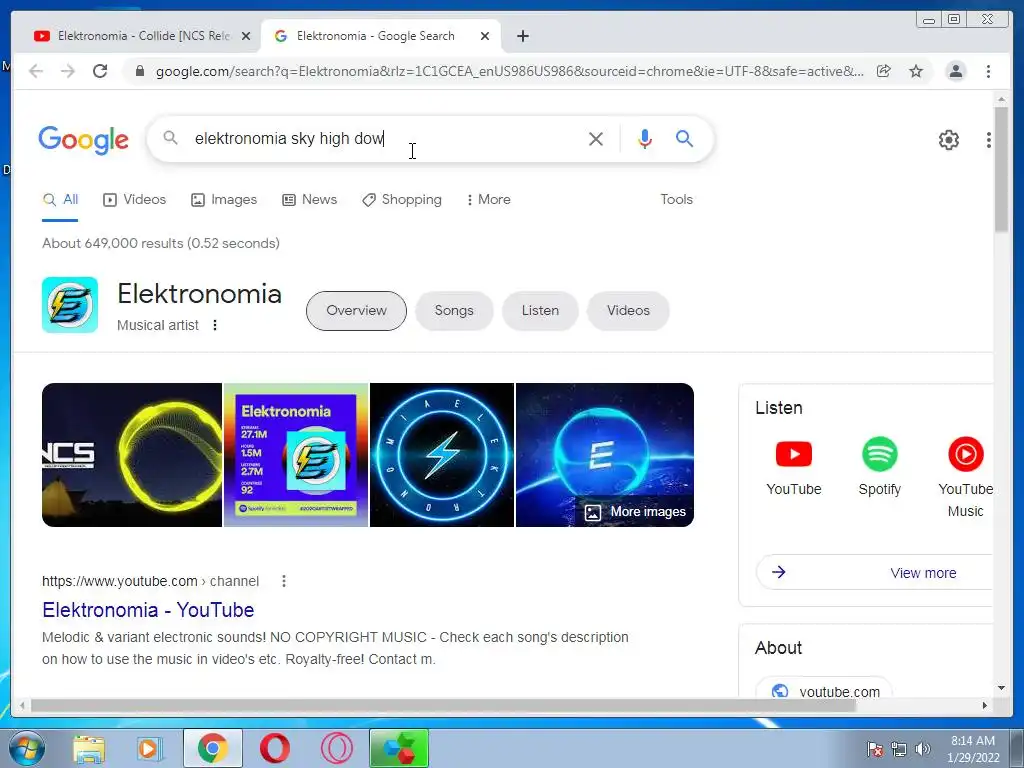Switch to Images results
The height and width of the screenshot is (768, 1024).
(x=224, y=200)
